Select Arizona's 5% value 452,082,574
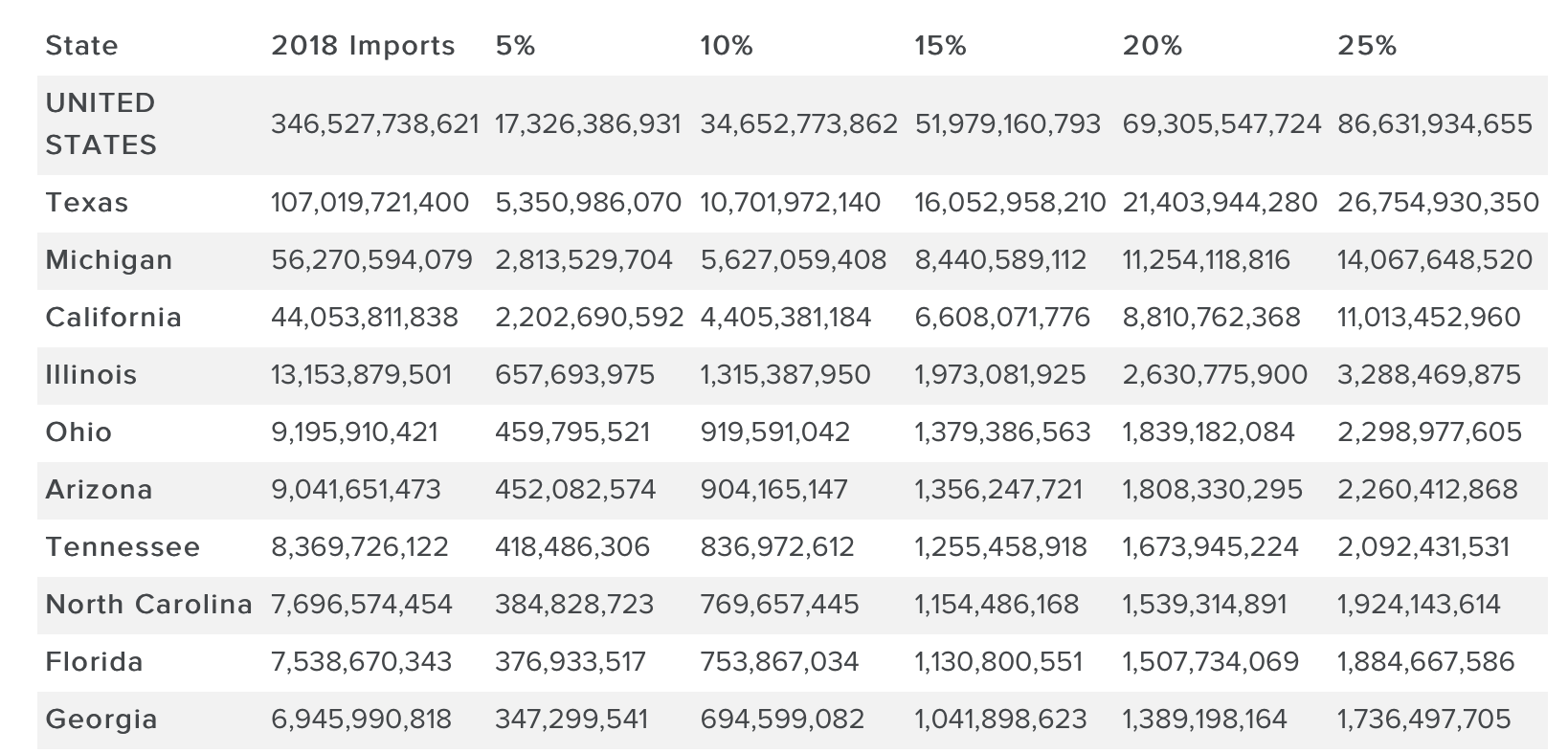The width and height of the screenshot is (1568, 753). coord(575,490)
